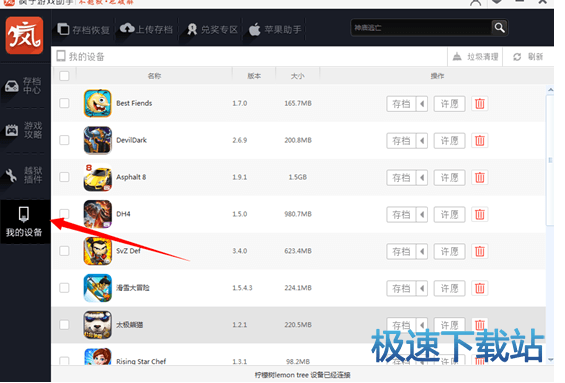Tick the checkbox for SvZ Def
This screenshot has height=383, width=565.
[x=64, y=251]
